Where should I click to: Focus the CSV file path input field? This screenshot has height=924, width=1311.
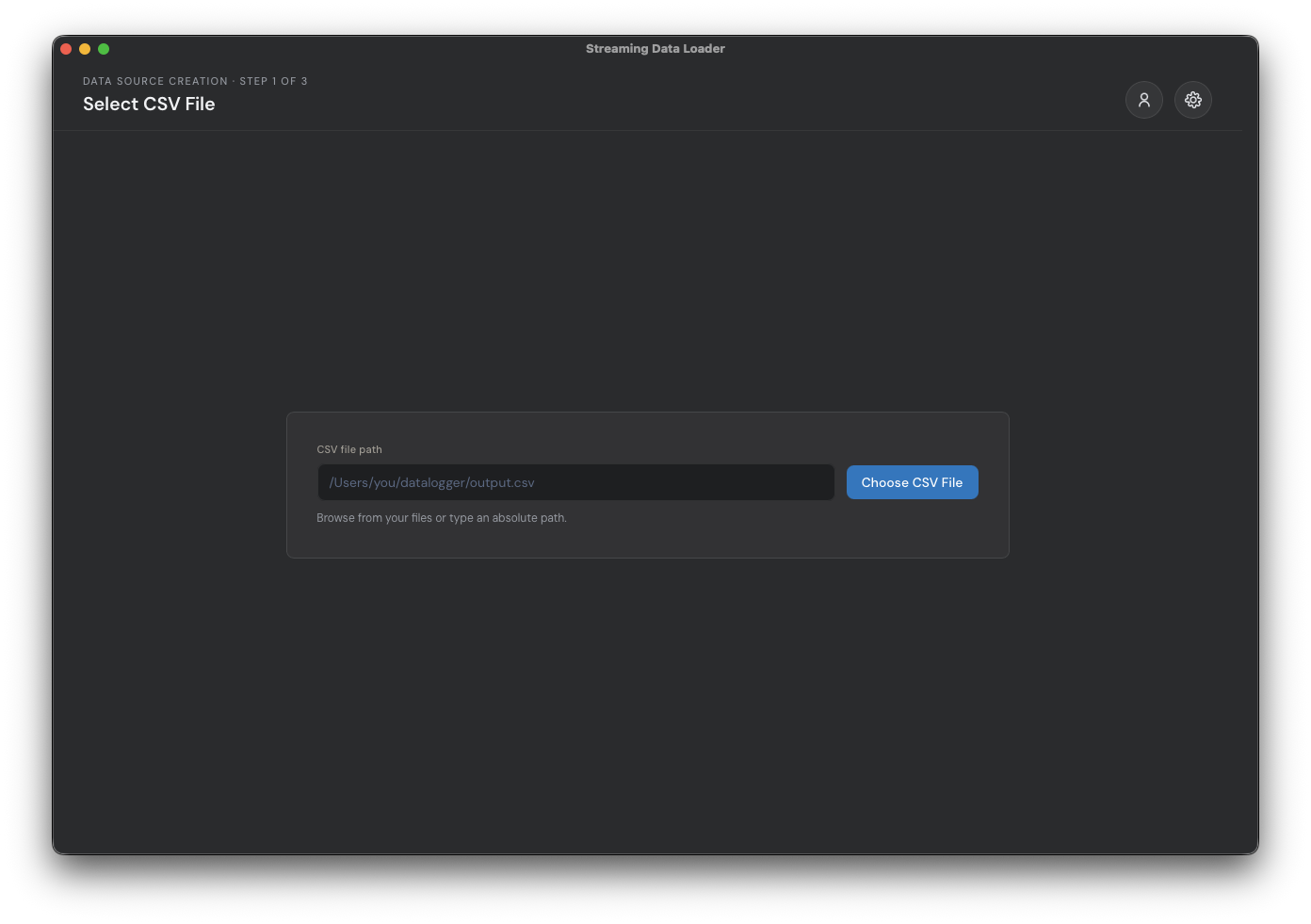[x=575, y=482]
